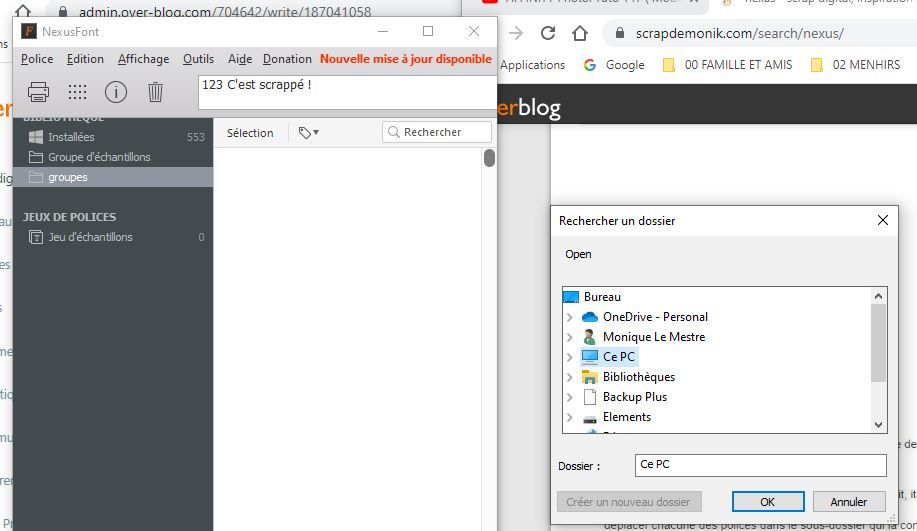The width and height of the screenshot is (917, 531).
Task: Open the grid view icon in NexusFont
Action: [77, 92]
